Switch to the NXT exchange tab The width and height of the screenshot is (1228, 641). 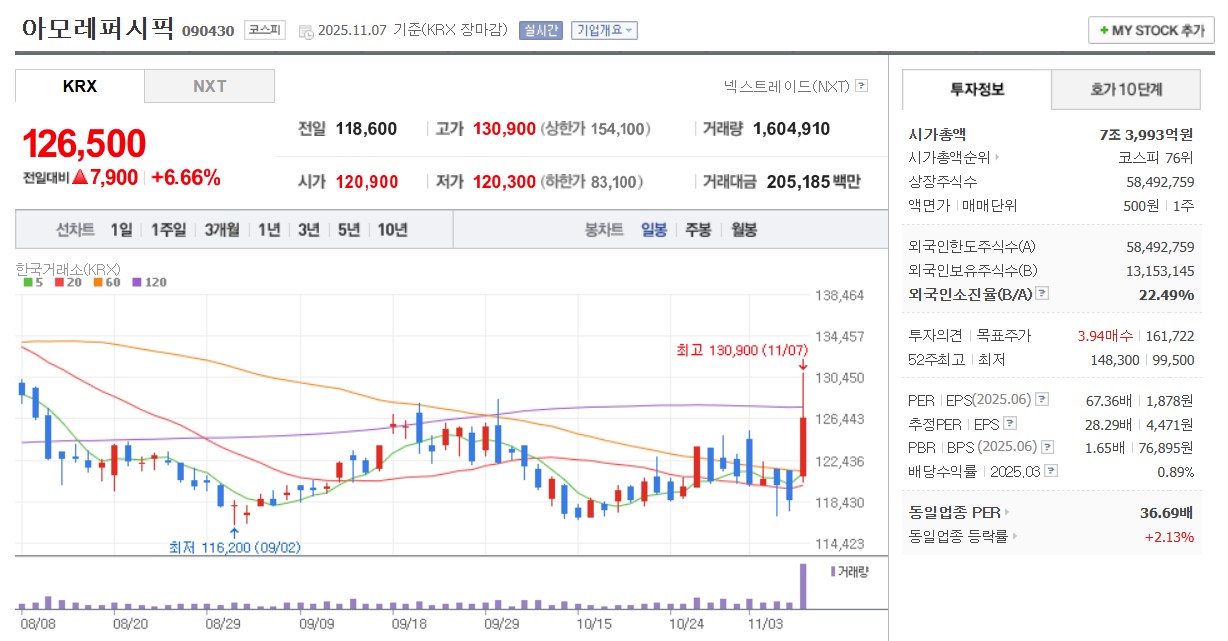click(x=210, y=86)
